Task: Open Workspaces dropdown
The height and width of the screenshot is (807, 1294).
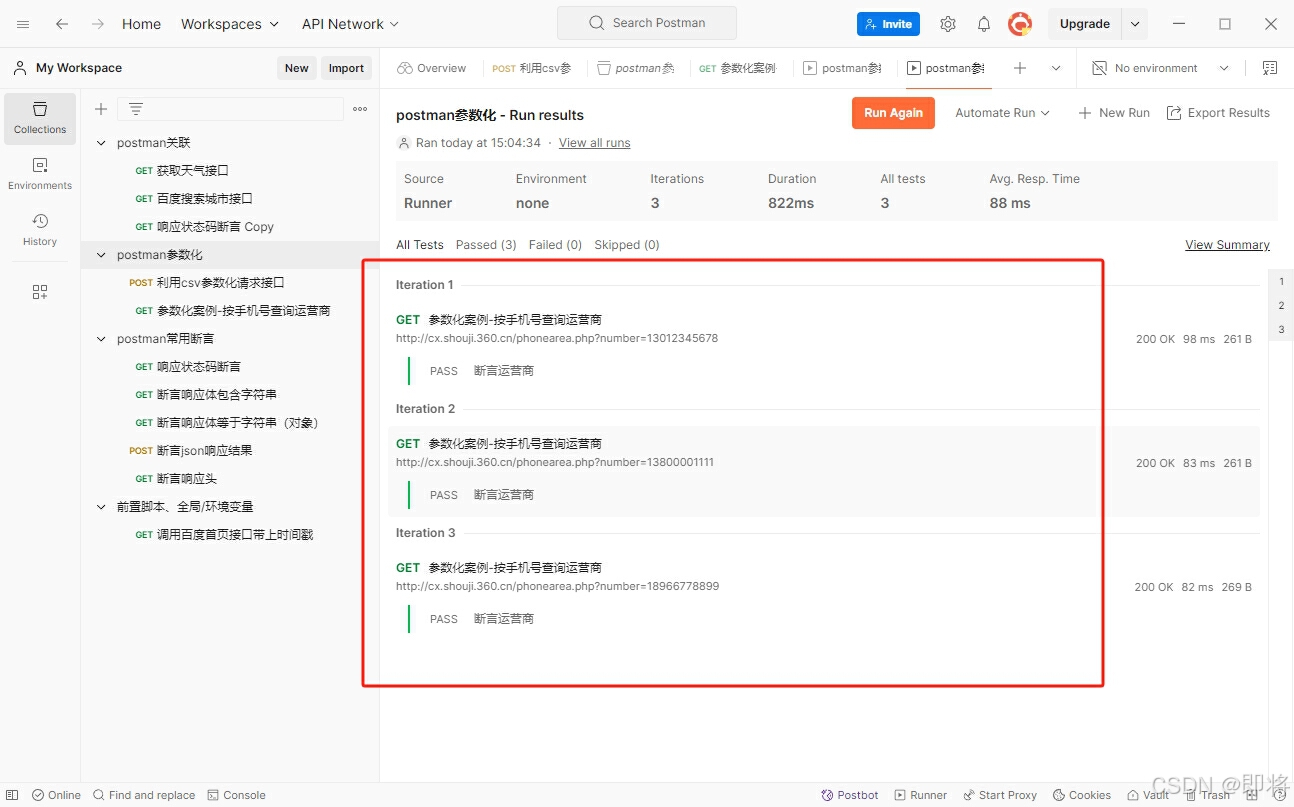Action: [x=230, y=24]
